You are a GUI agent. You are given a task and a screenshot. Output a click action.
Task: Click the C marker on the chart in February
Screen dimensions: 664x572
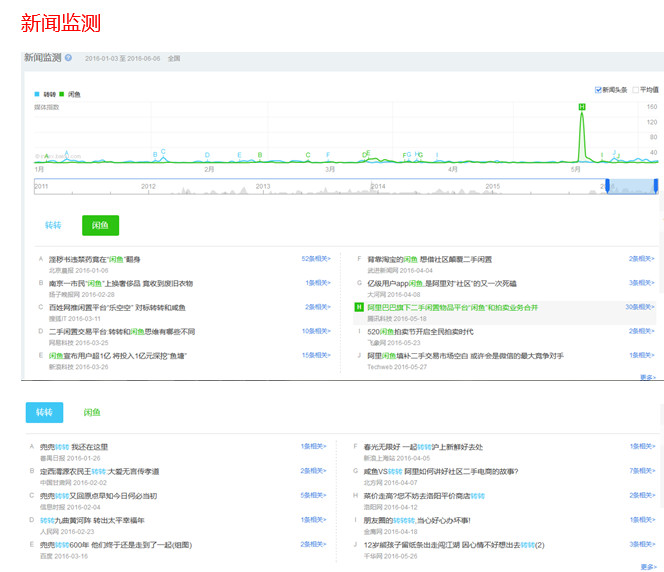[163, 151]
